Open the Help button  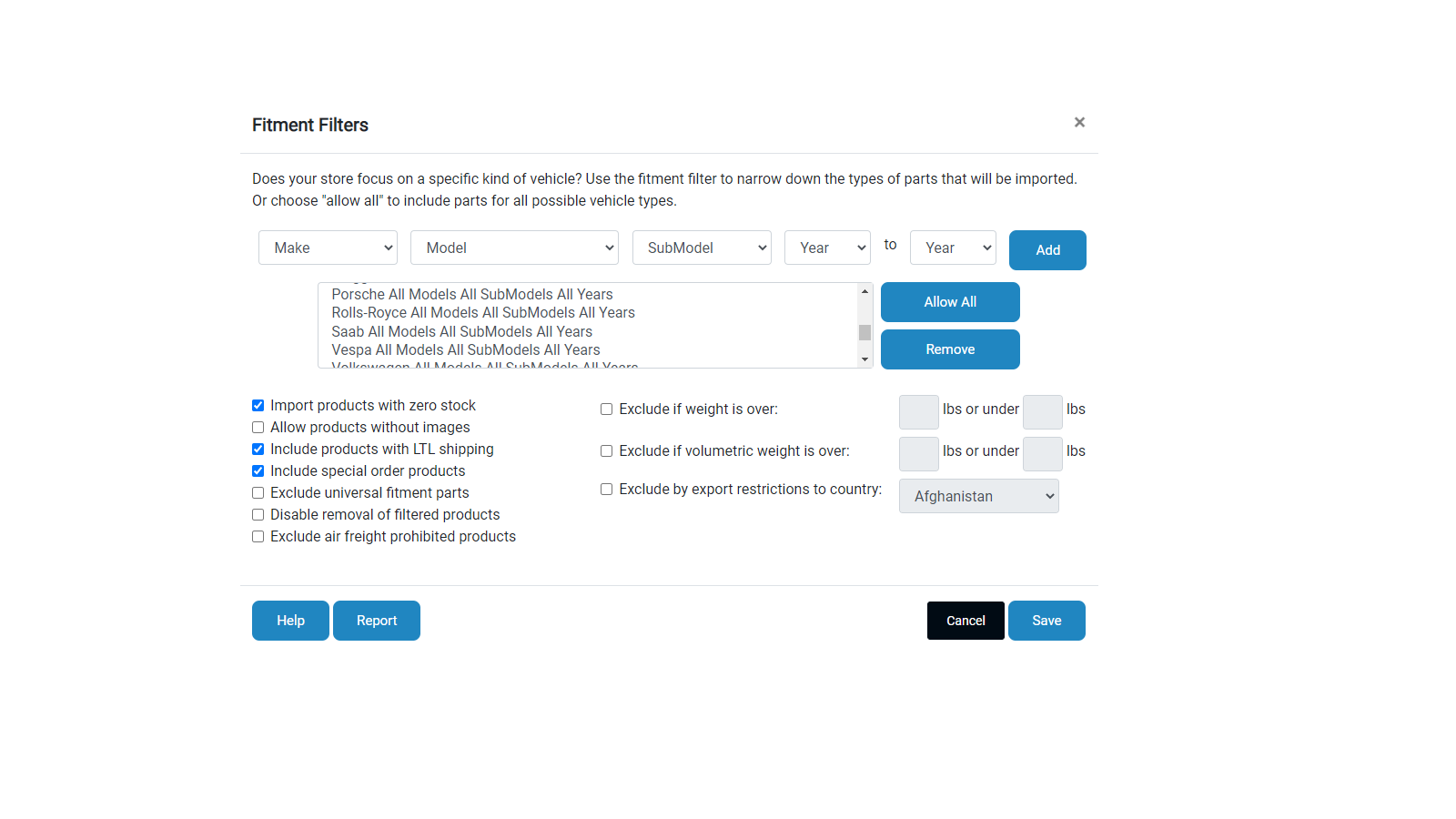point(290,621)
